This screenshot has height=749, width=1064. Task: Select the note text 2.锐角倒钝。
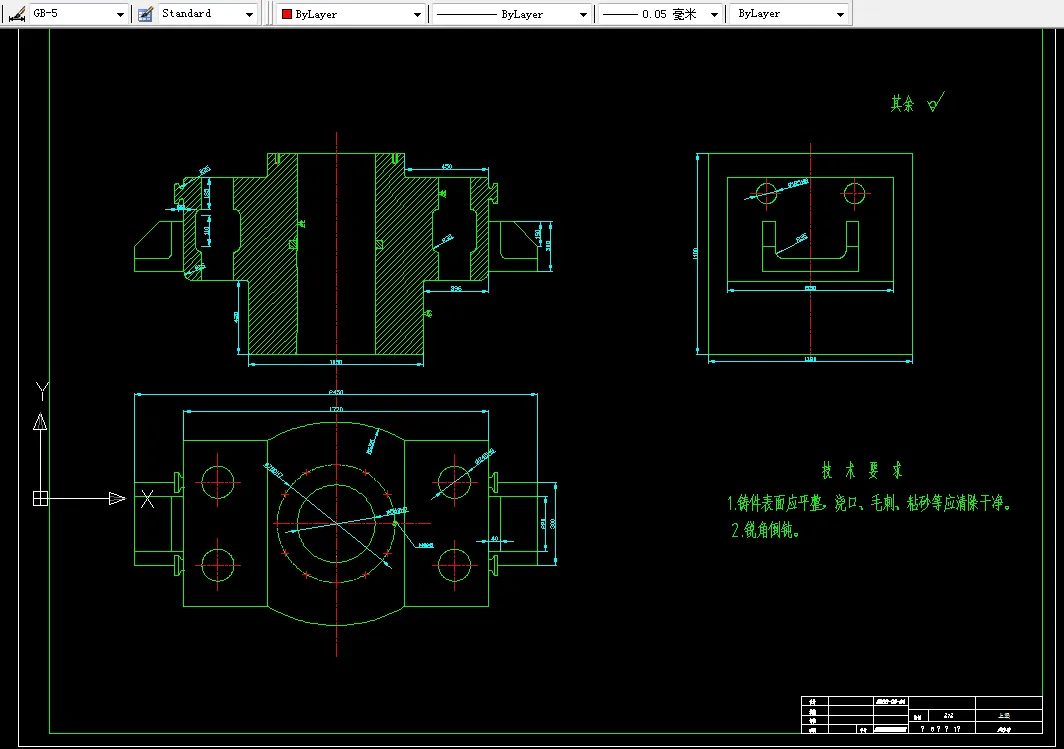pyautogui.click(x=765, y=530)
